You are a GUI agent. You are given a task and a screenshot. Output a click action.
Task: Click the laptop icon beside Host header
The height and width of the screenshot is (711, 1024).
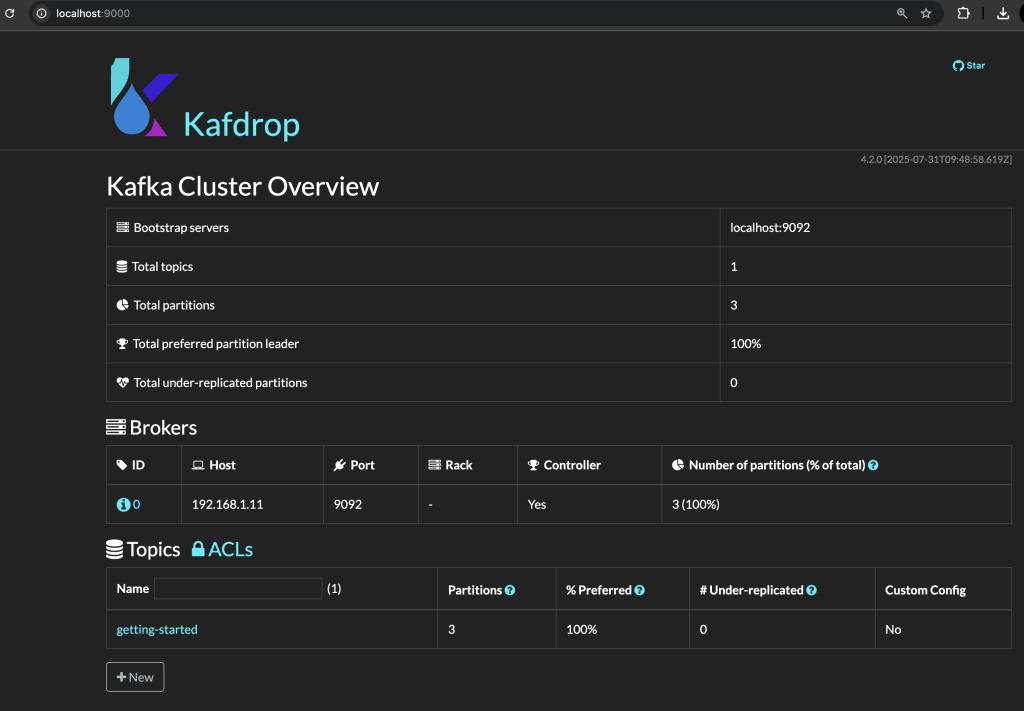[x=198, y=465]
